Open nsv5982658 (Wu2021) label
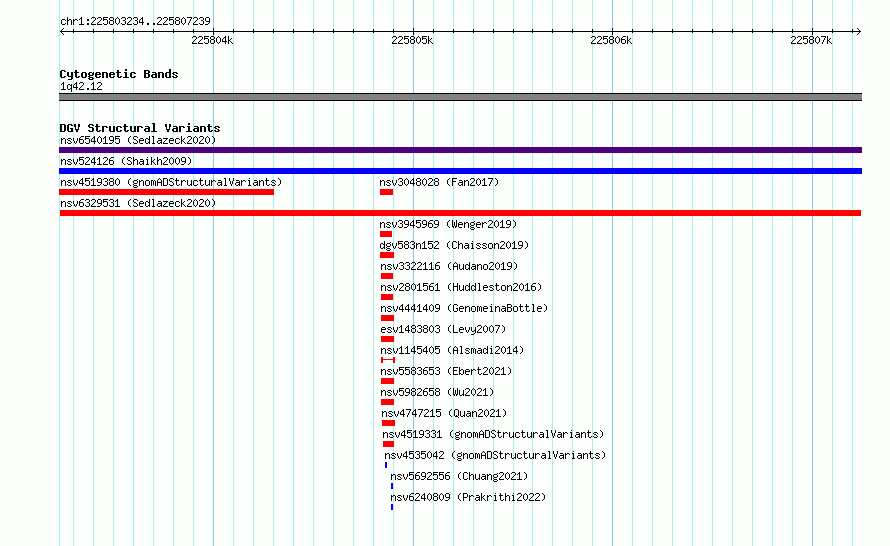This screenshot has height=546, width=890. coord(437,392)
